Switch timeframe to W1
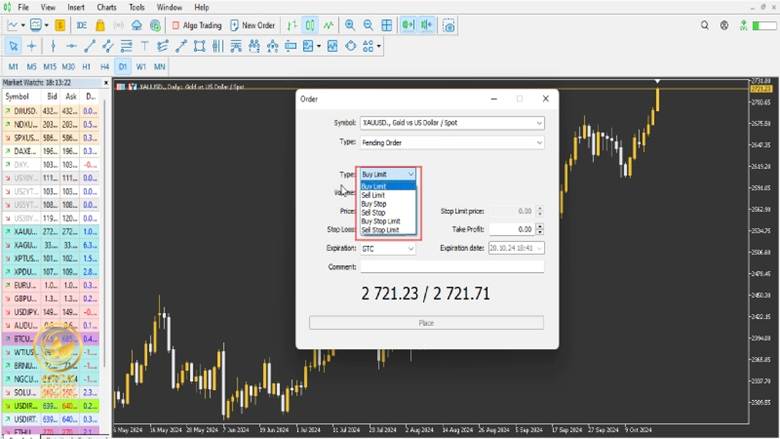780x439 pixels. click(x=141, y=67)
